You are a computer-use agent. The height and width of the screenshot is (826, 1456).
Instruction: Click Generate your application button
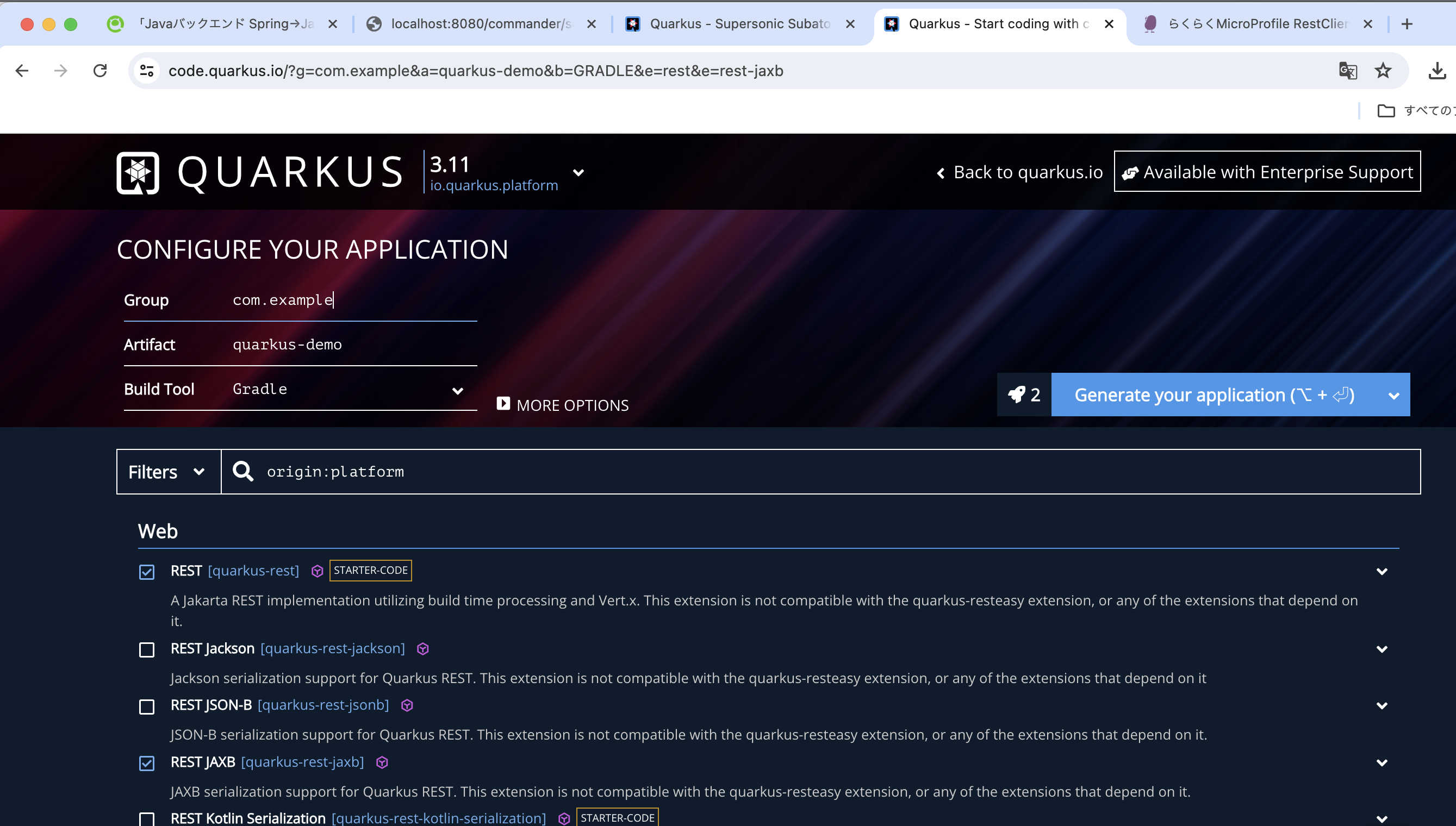coord(1214,395)
